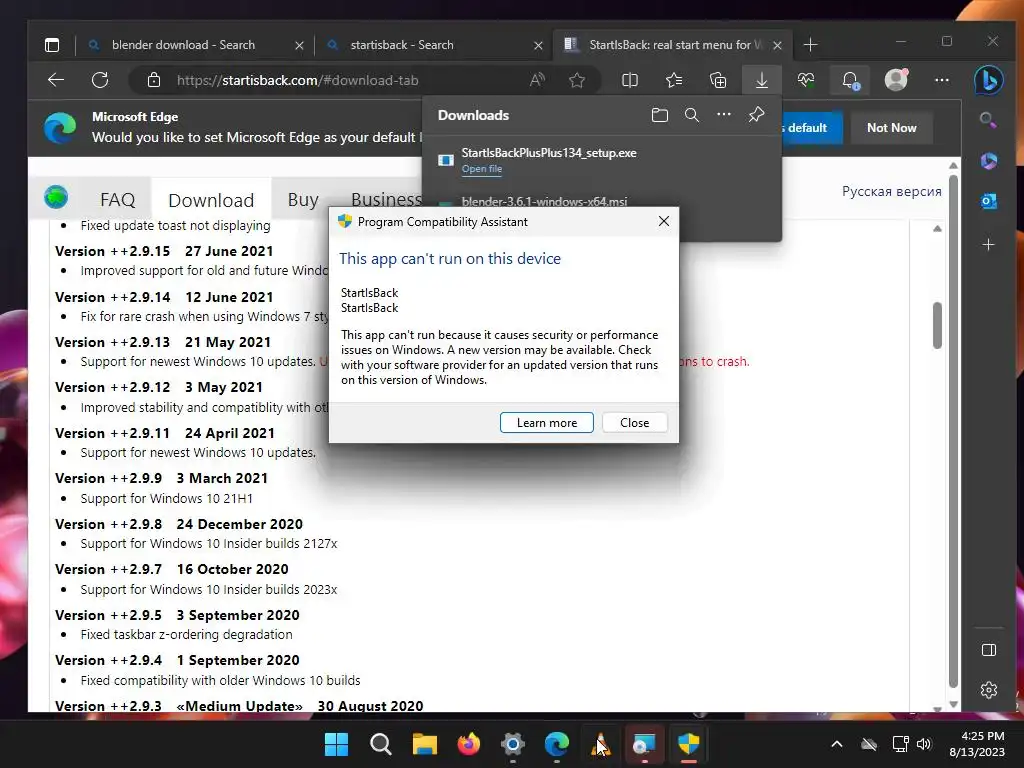Image resolution: width=1024 pixels, height=768 pixels.
Task: Open Edge Settings and more menu
Action: coord(942,80)
